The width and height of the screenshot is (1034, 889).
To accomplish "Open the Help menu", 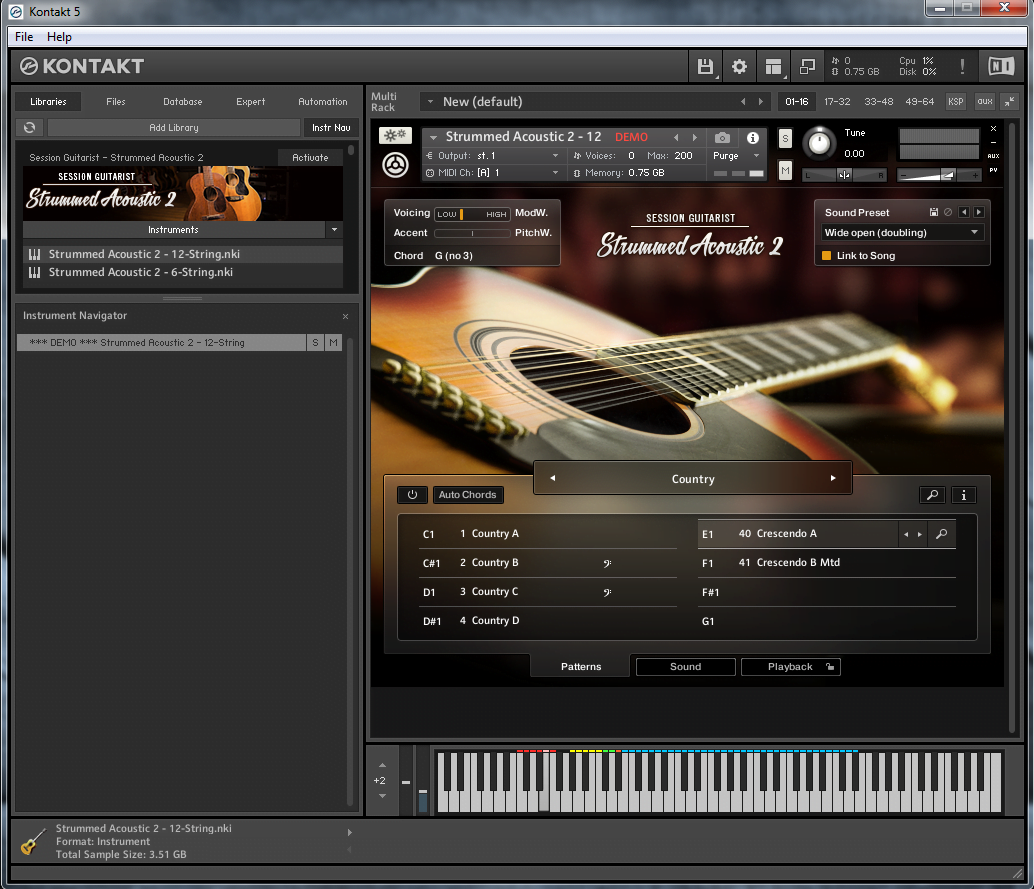I will click(x=59, y=37).
